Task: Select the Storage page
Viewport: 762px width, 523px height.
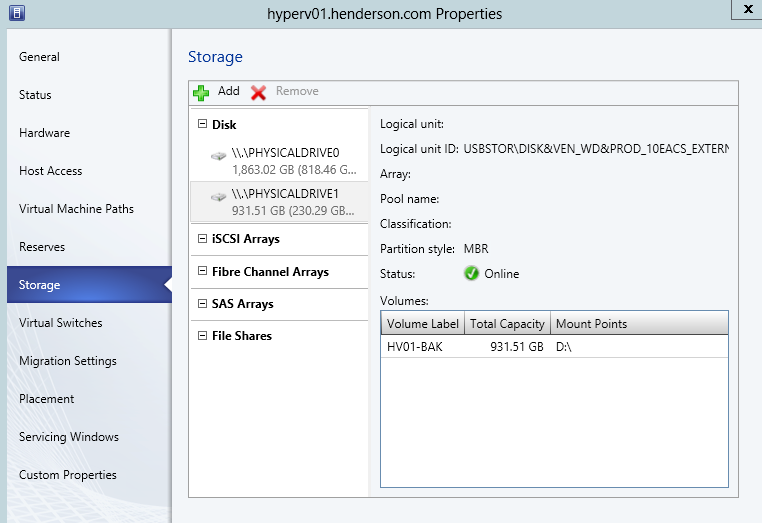Action: (89, 284)
